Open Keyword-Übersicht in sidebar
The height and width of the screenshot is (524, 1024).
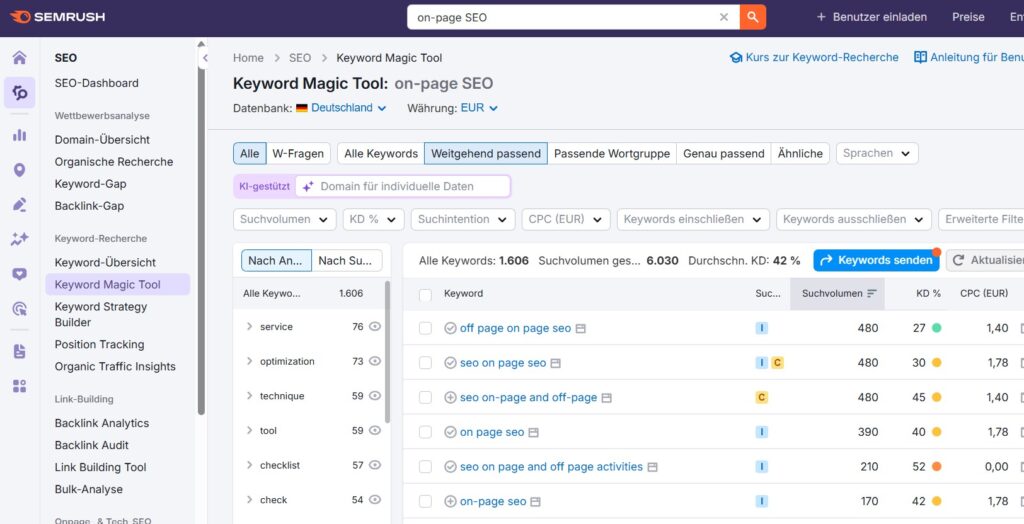(105, 263)
